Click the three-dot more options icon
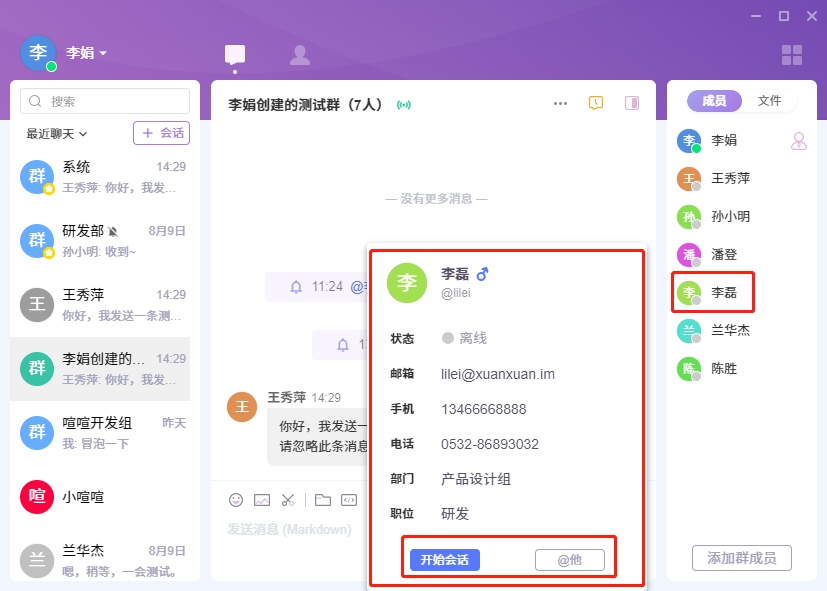This screenshot has width=827, height=591. 560,103
